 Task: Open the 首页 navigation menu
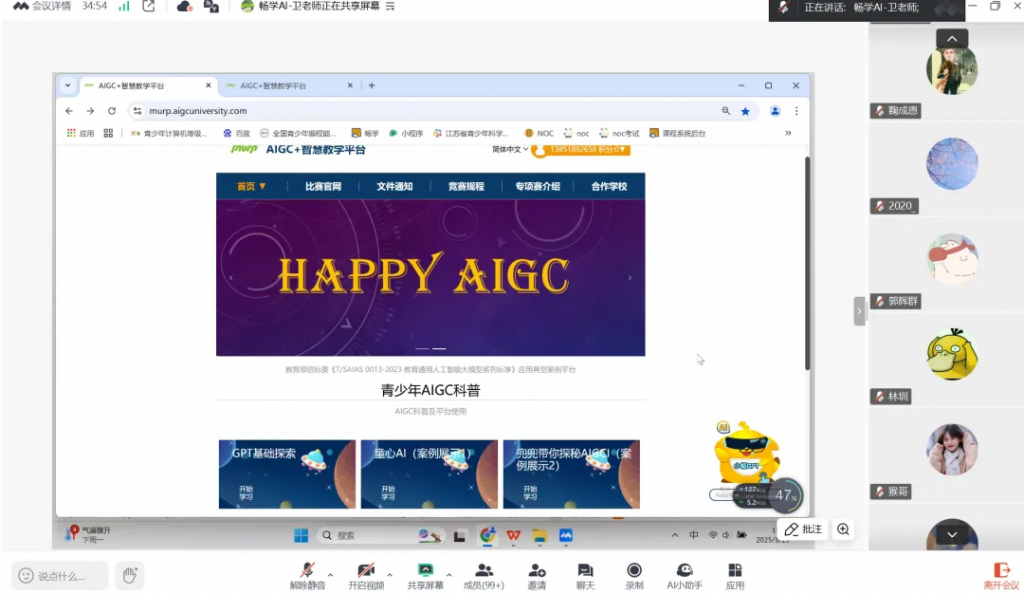click(x=251, y=187)
